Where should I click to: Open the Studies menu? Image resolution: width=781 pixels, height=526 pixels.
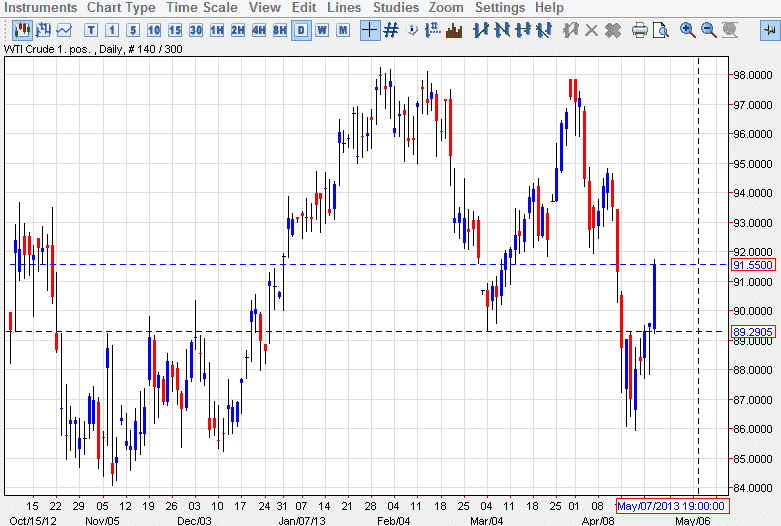click(x=396, y=8)
